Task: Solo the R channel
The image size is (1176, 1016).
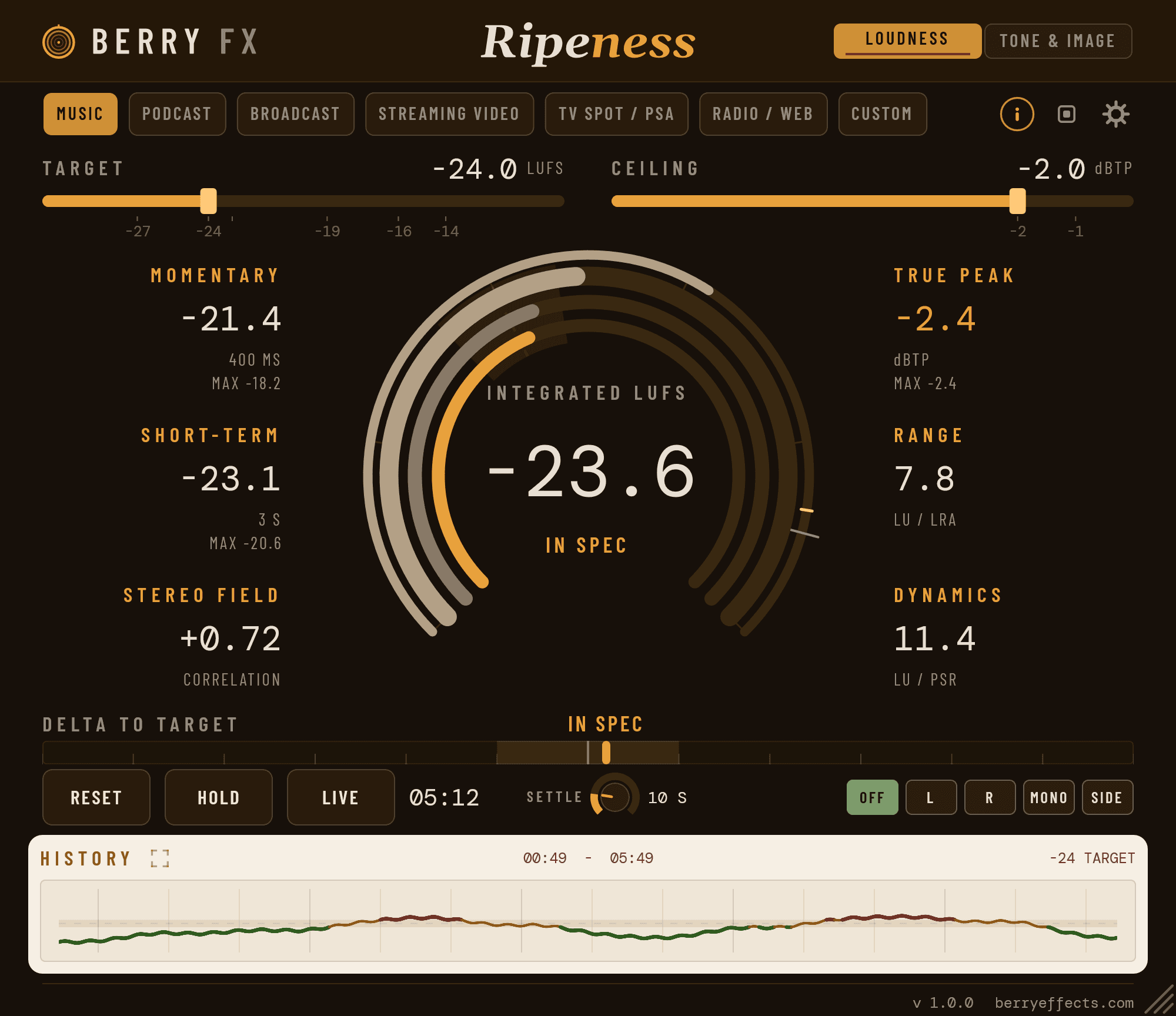Action: (x=990, y=797)
